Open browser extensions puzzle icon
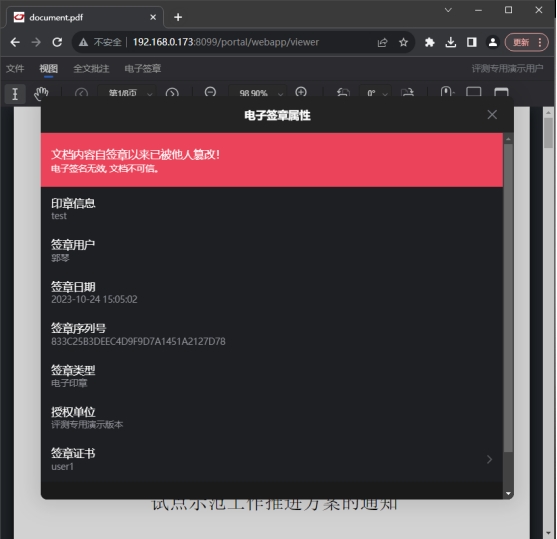The image size is (557, 539). pos(429,42)
